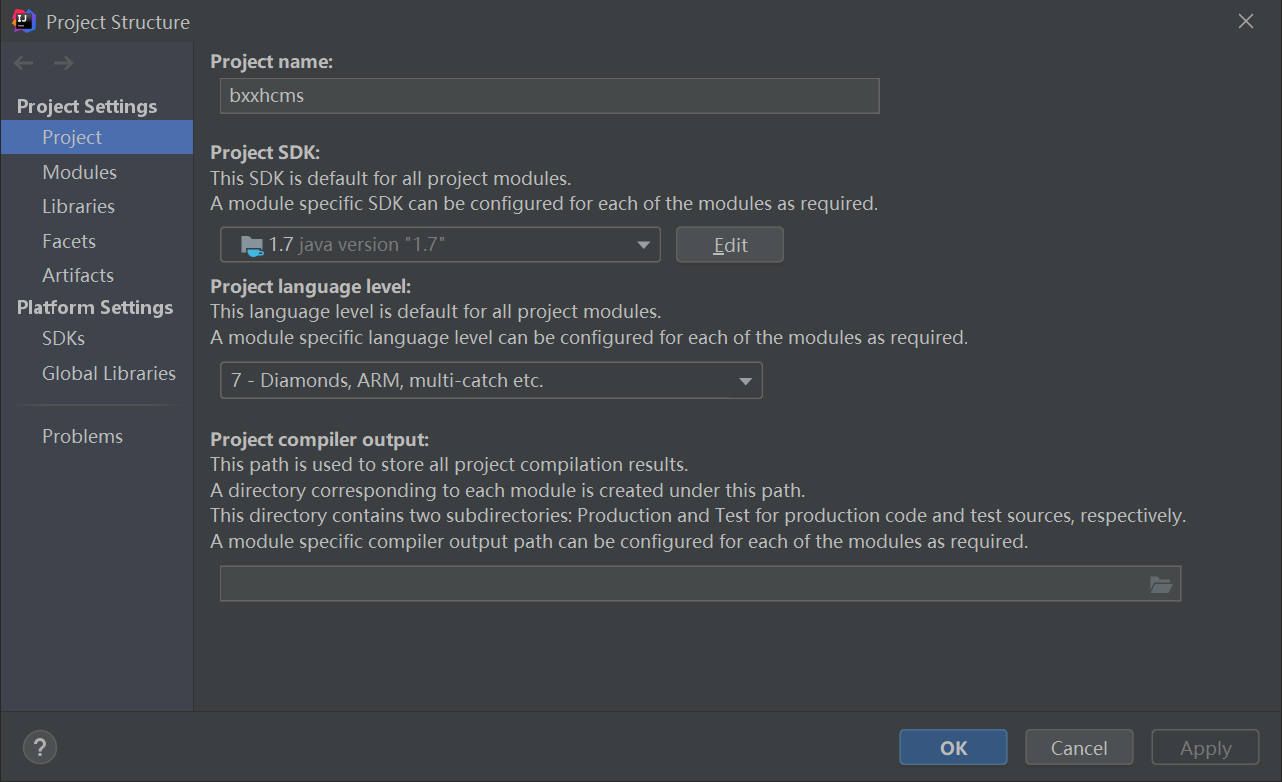Cancel the Project Structure dialog

[1079, 747]
